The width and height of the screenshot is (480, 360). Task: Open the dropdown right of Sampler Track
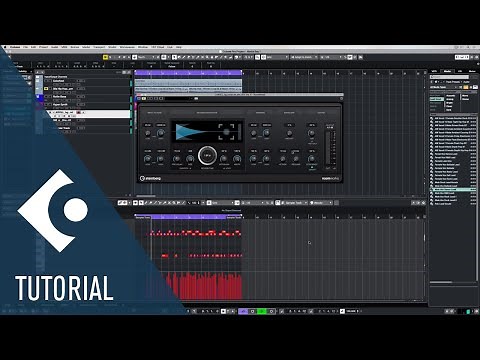[321, 203]
